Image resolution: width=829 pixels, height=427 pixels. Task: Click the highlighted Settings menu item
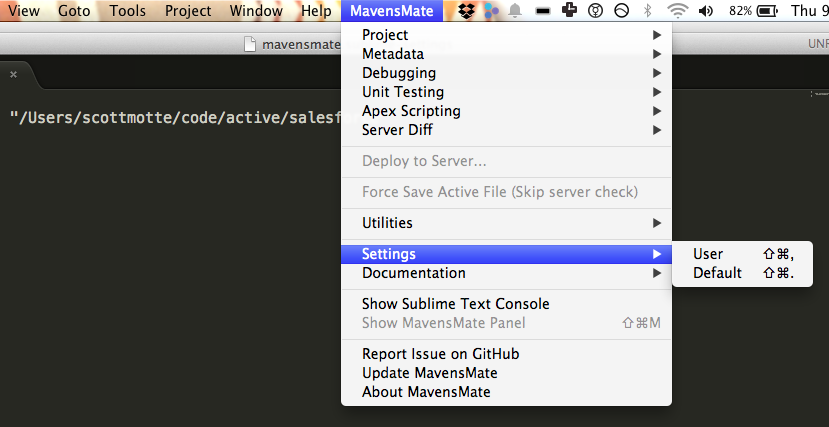click(506, 254)
